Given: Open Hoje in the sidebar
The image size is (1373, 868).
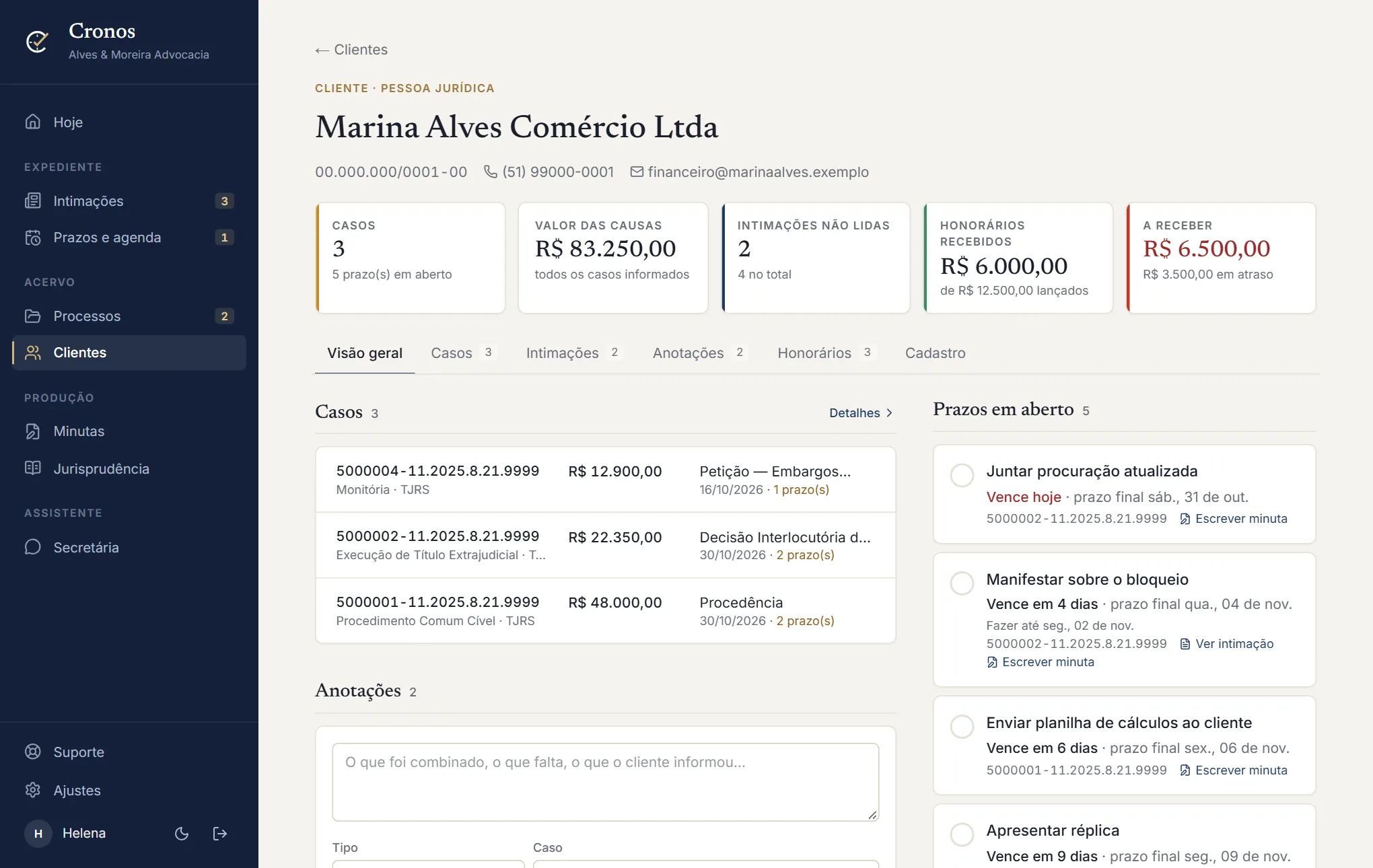Looking at the screenshot, I should click(129, 122).
